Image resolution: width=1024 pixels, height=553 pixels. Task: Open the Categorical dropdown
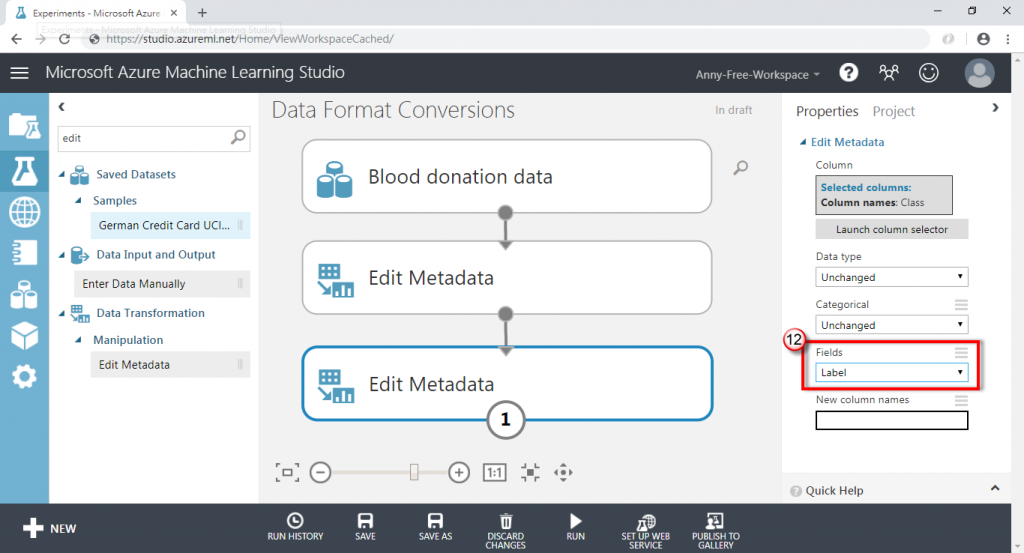pyautogui.click(x=891, y=324)
